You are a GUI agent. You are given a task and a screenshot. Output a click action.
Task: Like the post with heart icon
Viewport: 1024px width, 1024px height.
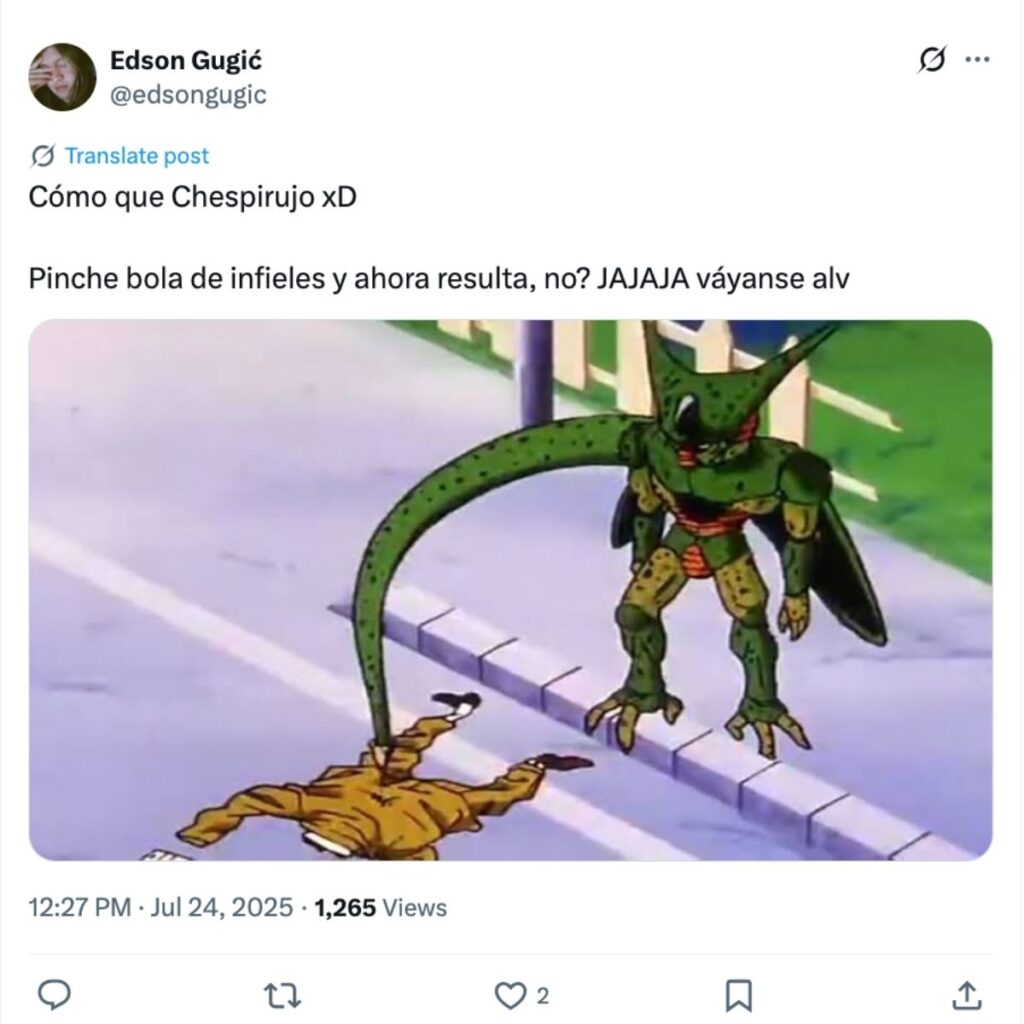tap(509, 995)
